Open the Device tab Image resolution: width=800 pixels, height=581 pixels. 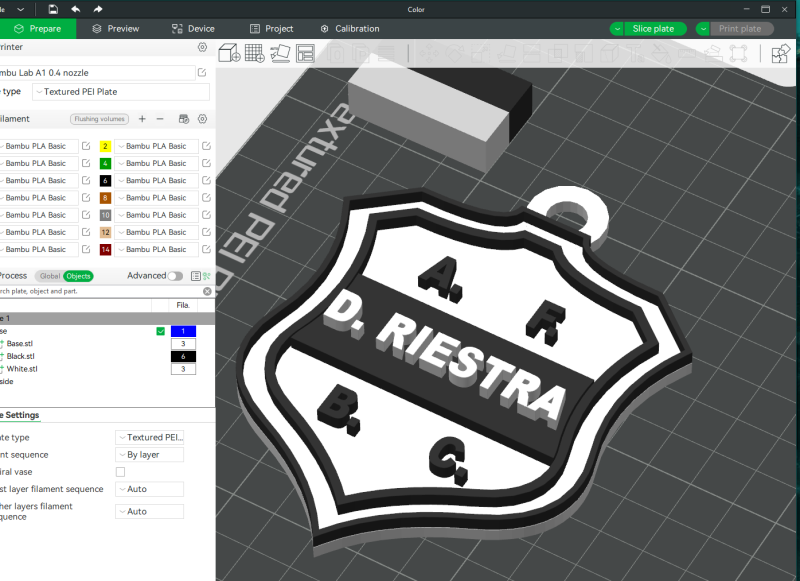[193, 29]
